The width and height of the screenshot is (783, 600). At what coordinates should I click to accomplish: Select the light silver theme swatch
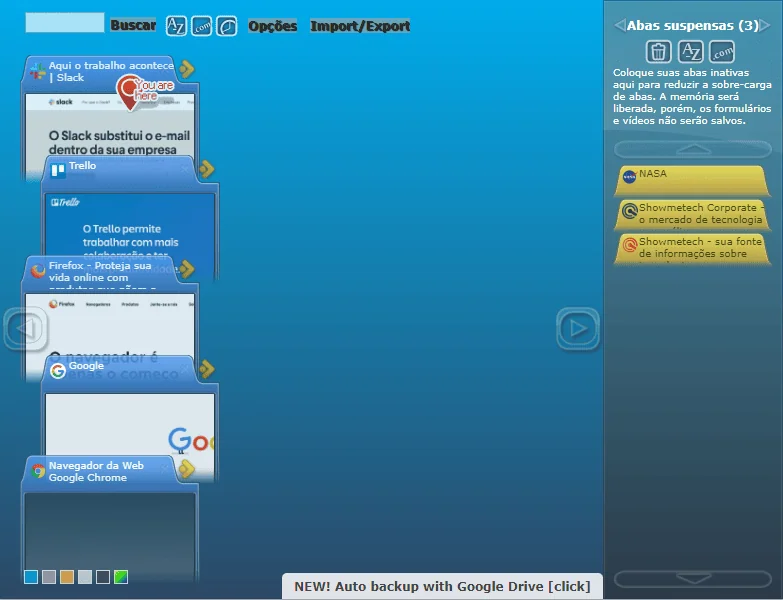(x=85, y=577)
